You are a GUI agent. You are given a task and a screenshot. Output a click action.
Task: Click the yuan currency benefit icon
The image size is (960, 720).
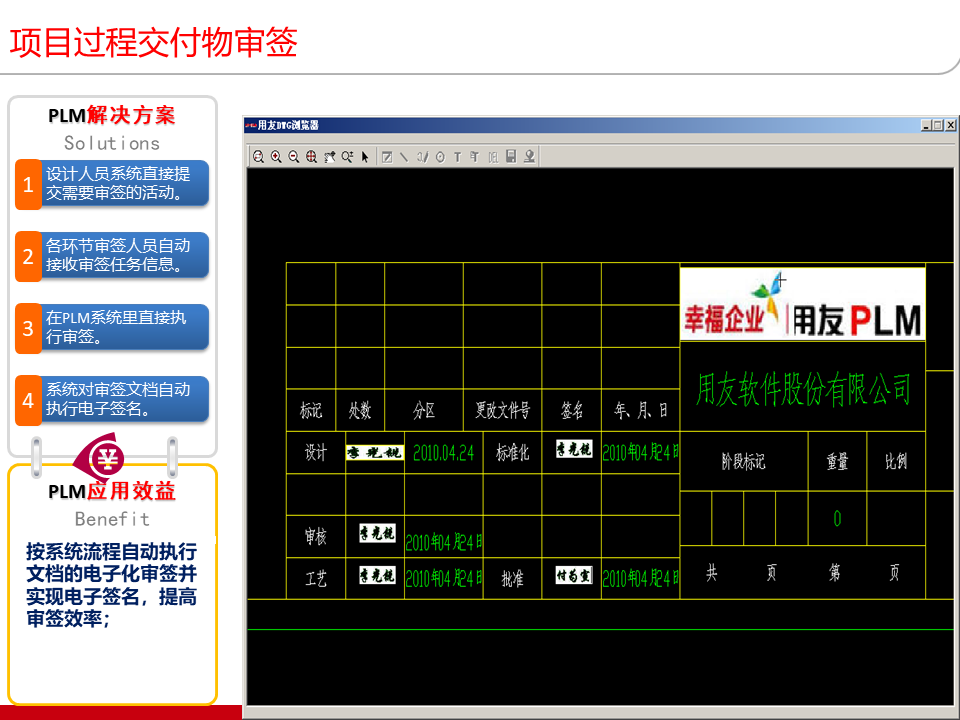click(105, 457)
